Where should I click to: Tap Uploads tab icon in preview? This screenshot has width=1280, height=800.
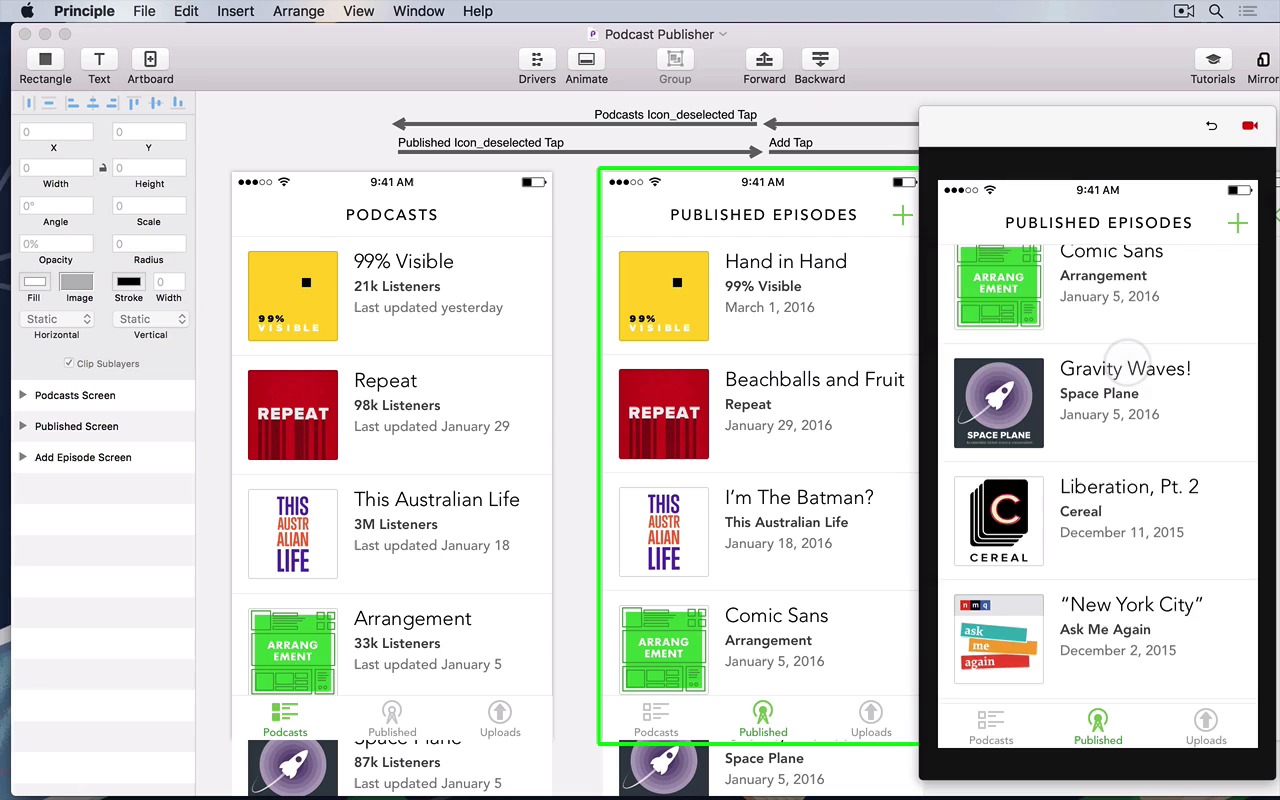pos(1206,720)
